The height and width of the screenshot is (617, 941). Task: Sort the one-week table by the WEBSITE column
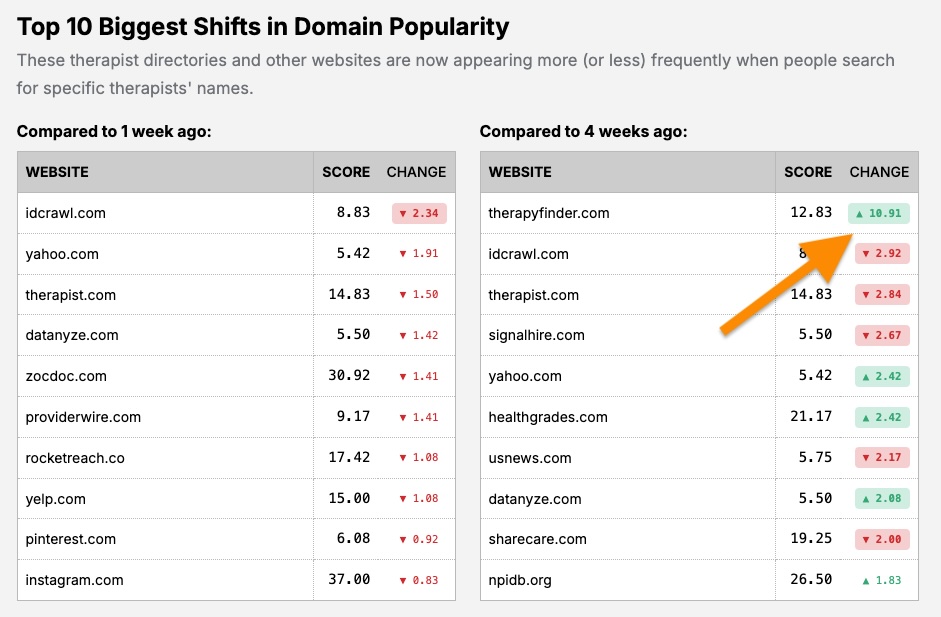coord(56,171)
